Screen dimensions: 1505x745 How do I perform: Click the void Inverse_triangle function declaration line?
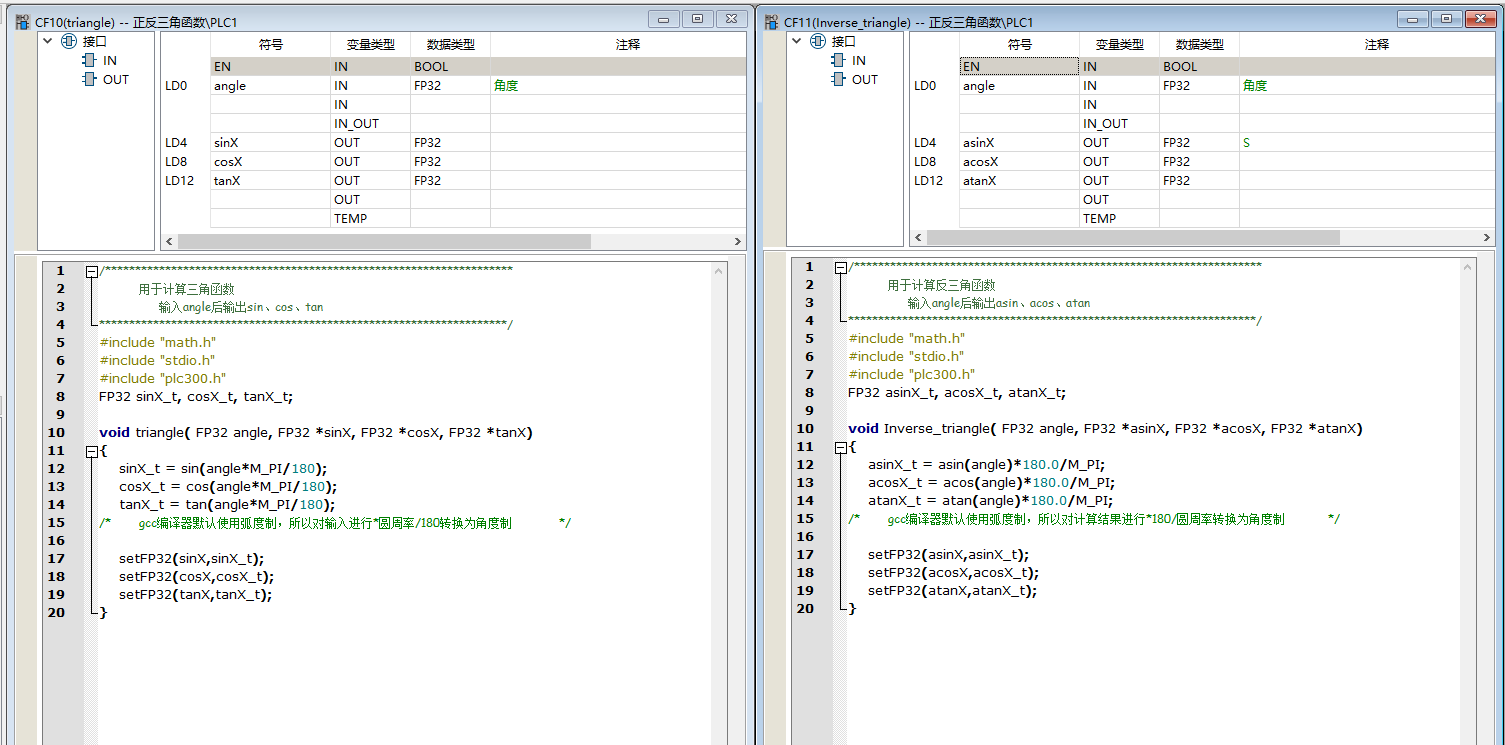coord(1105,429)
